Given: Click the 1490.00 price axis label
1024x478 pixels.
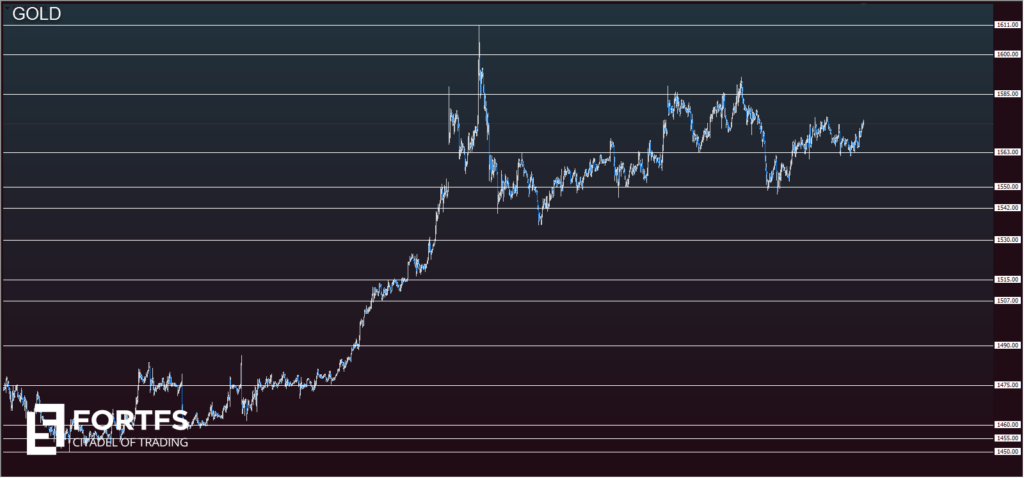Looking at the screenshot, I should pos(1006,346).
